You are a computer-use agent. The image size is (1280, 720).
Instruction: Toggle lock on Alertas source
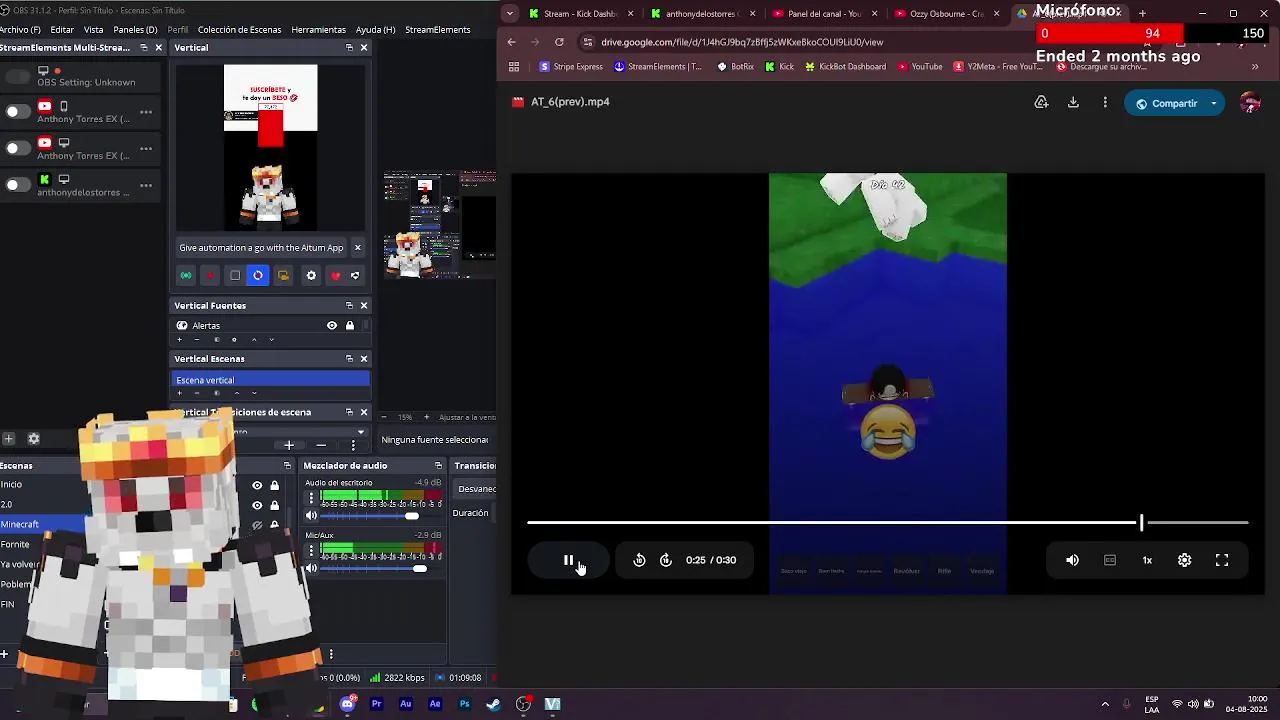coord(350,326)
